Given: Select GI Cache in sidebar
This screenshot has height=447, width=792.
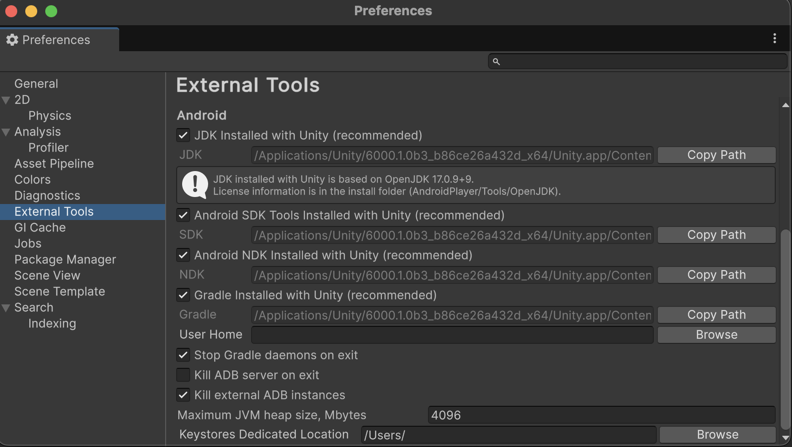Looking at the screenshot, I should tap(40, 228).
